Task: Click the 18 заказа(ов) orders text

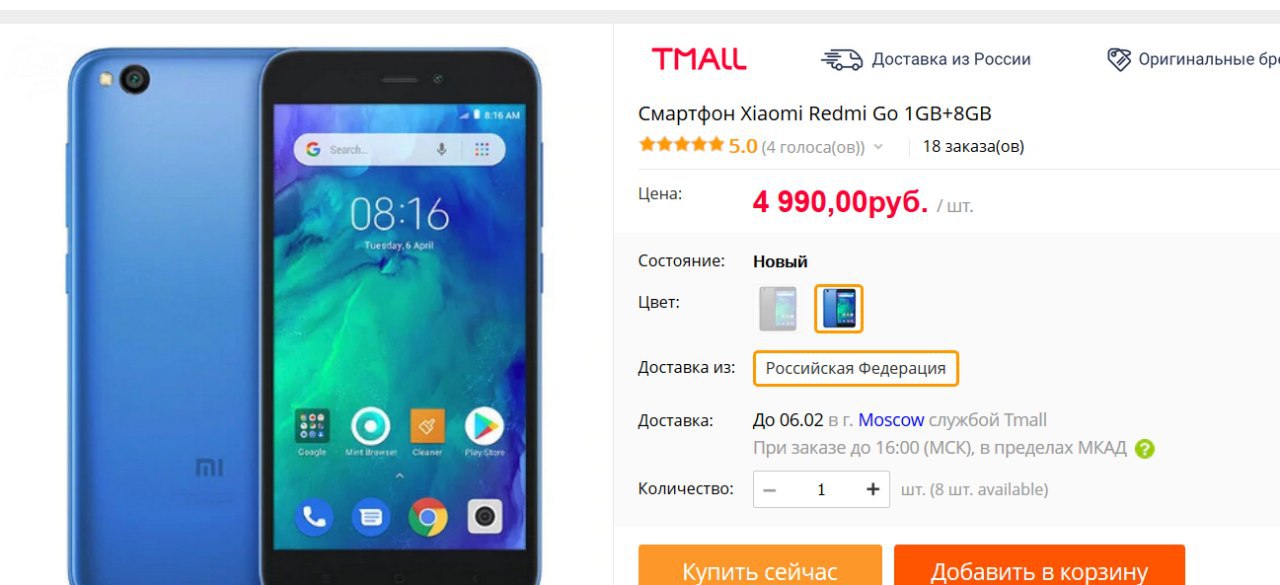Action: [x=973, y=147]
